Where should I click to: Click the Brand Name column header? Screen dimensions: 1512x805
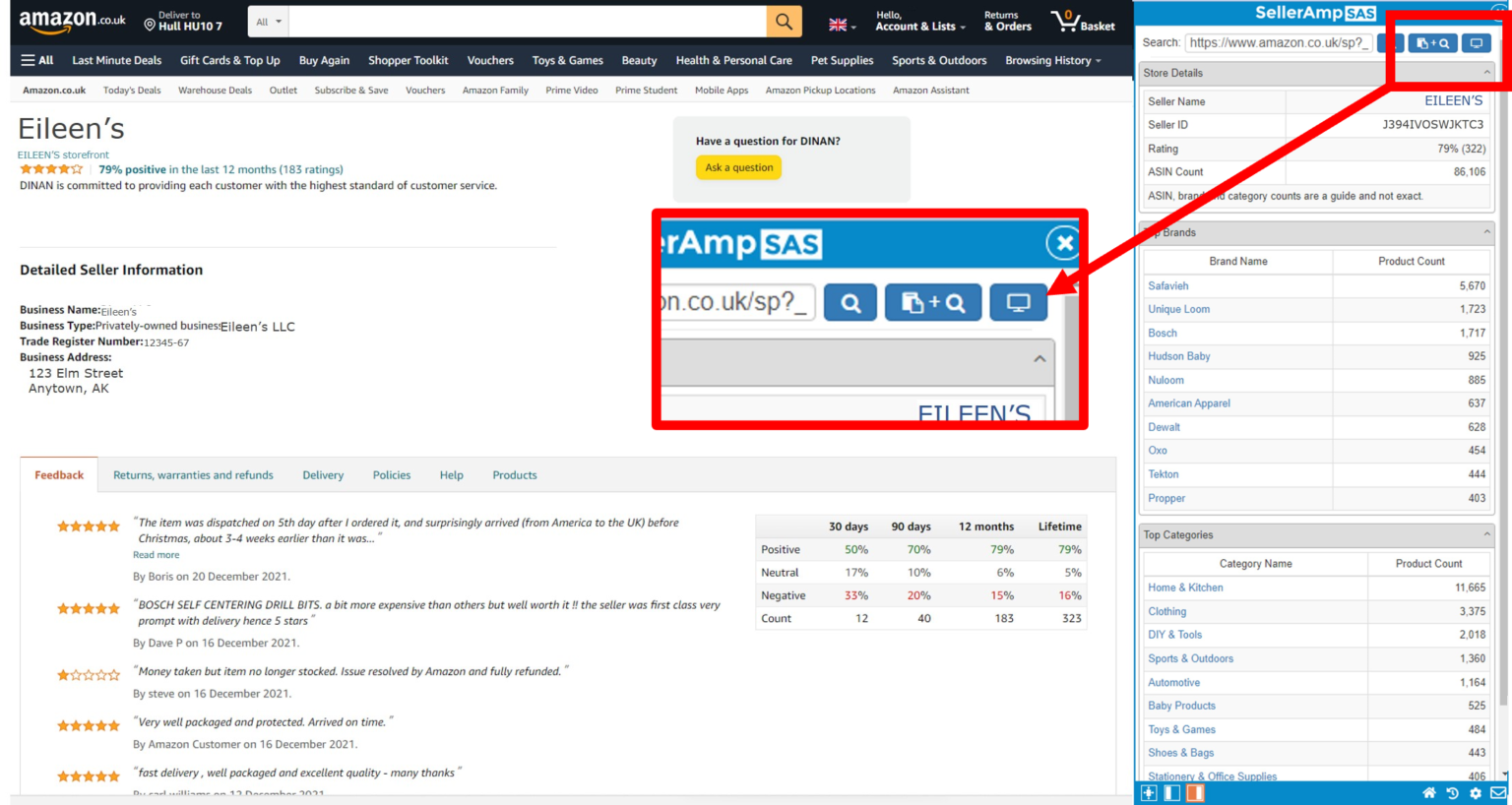point(1237,261)
